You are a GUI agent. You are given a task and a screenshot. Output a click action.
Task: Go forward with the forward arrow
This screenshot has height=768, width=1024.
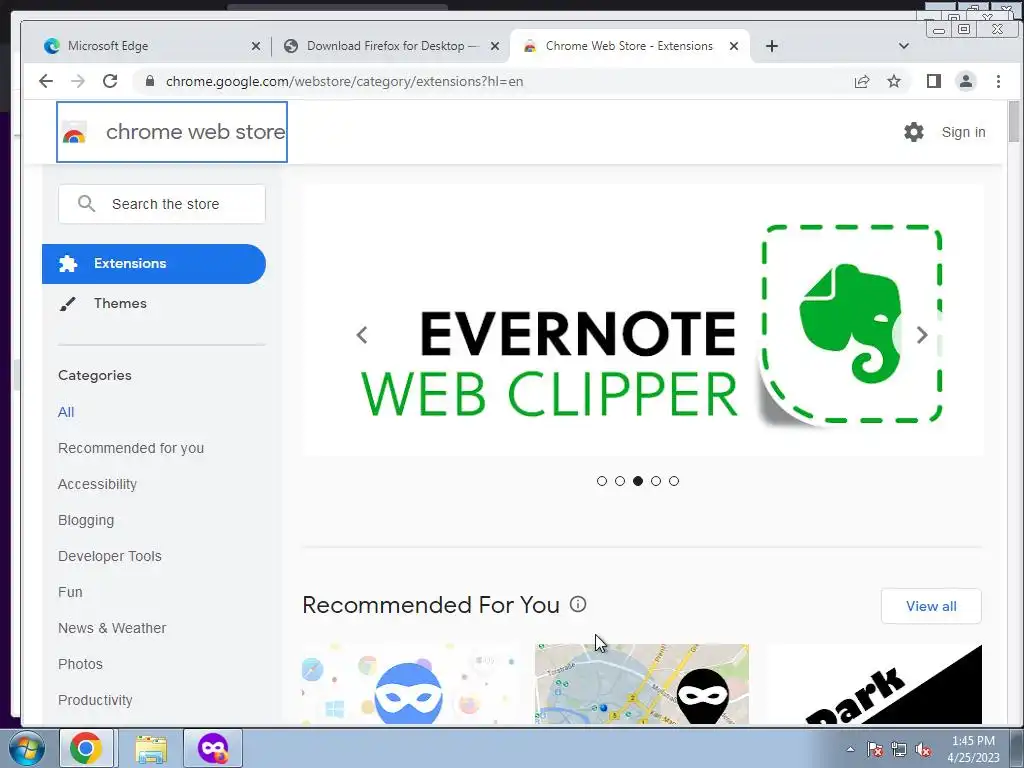(x=78, y=81)
